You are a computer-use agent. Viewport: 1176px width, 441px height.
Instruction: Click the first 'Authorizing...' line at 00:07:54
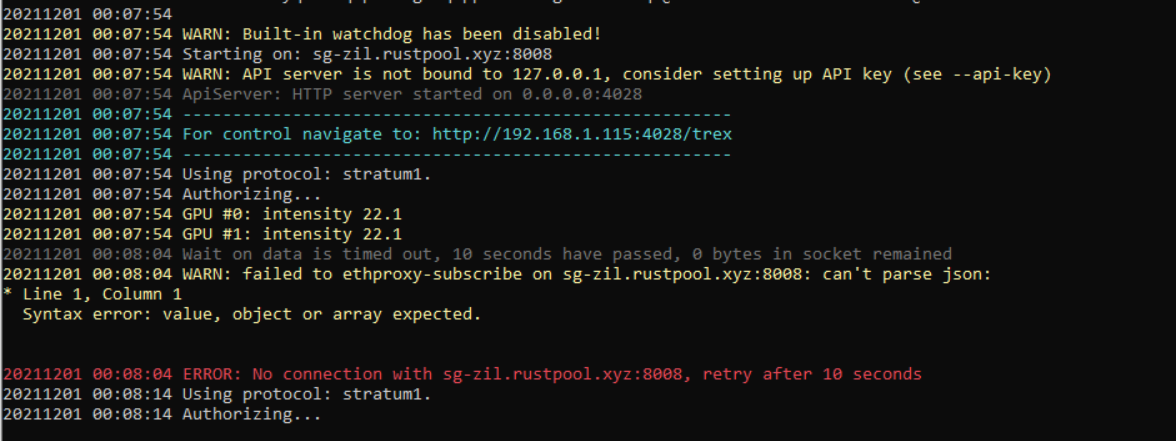pyautogui.click(x=162, y=194)
